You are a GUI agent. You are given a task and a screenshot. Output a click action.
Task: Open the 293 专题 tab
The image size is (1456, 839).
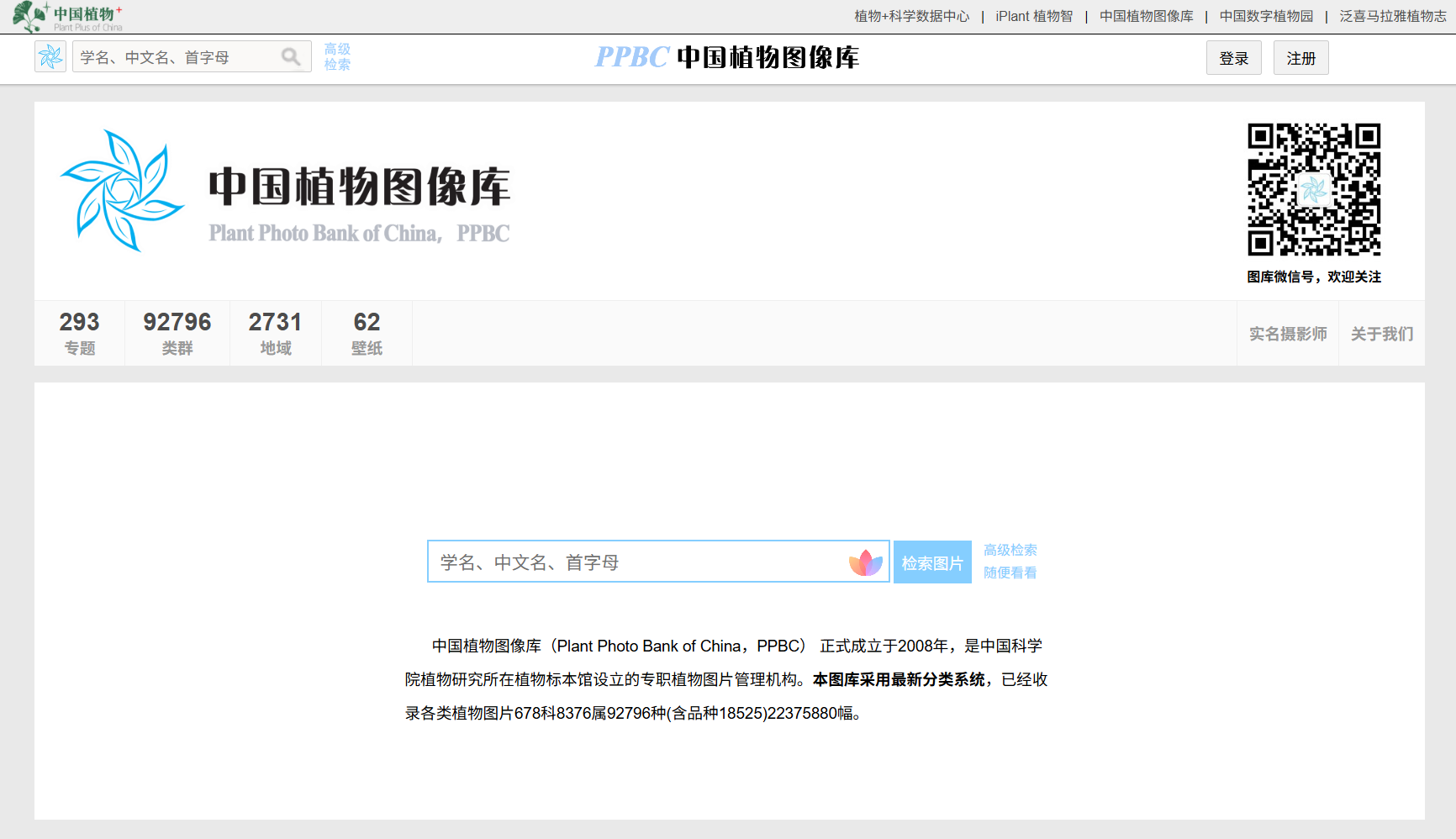[x=80, y=333]
